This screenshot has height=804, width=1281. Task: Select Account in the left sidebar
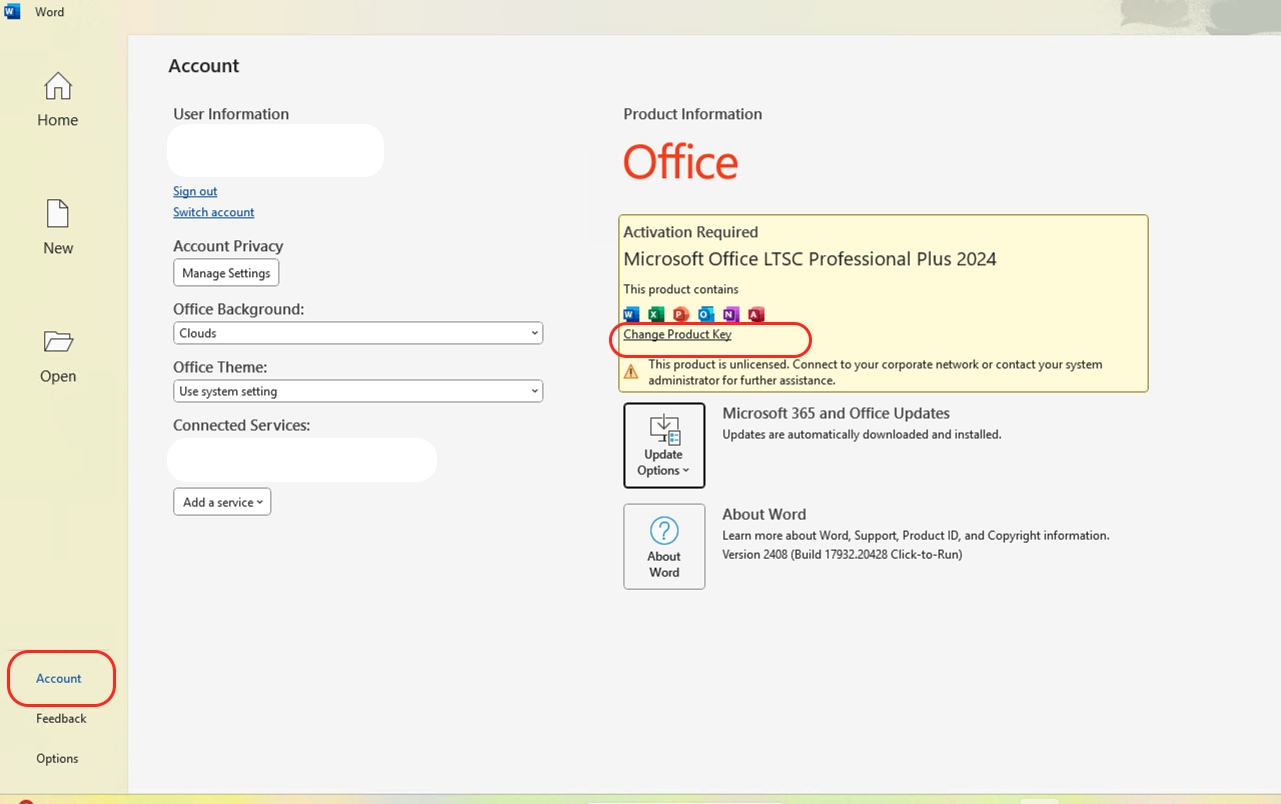(59, 678)
